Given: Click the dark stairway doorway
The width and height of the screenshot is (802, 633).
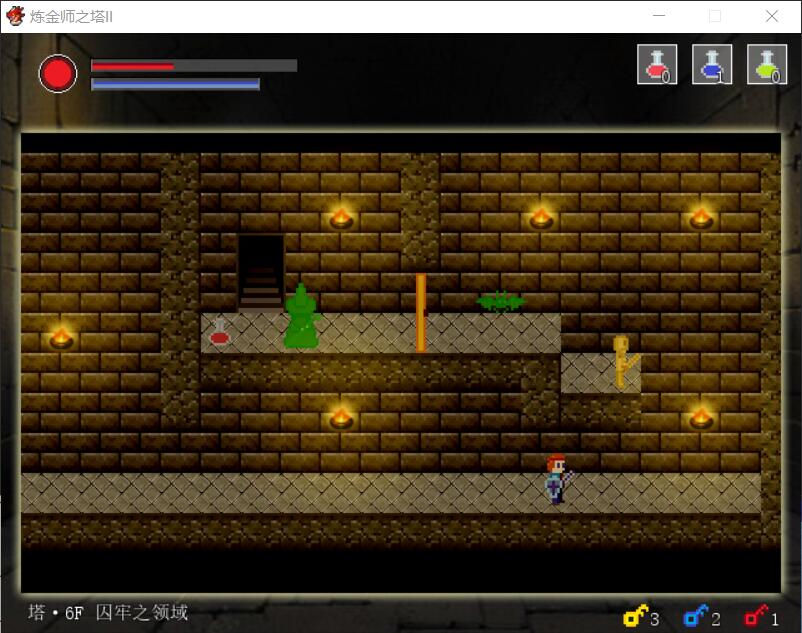Looking at the screenshot, I should pos(260,273).
